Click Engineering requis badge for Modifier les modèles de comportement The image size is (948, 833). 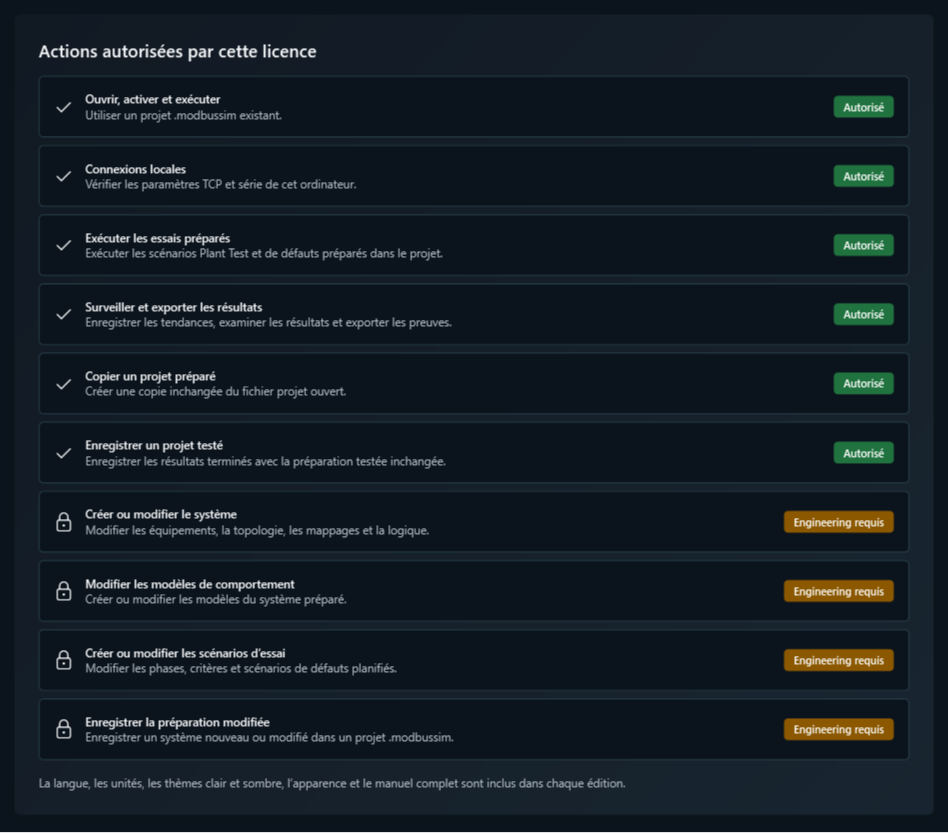[x=839, y=591]
